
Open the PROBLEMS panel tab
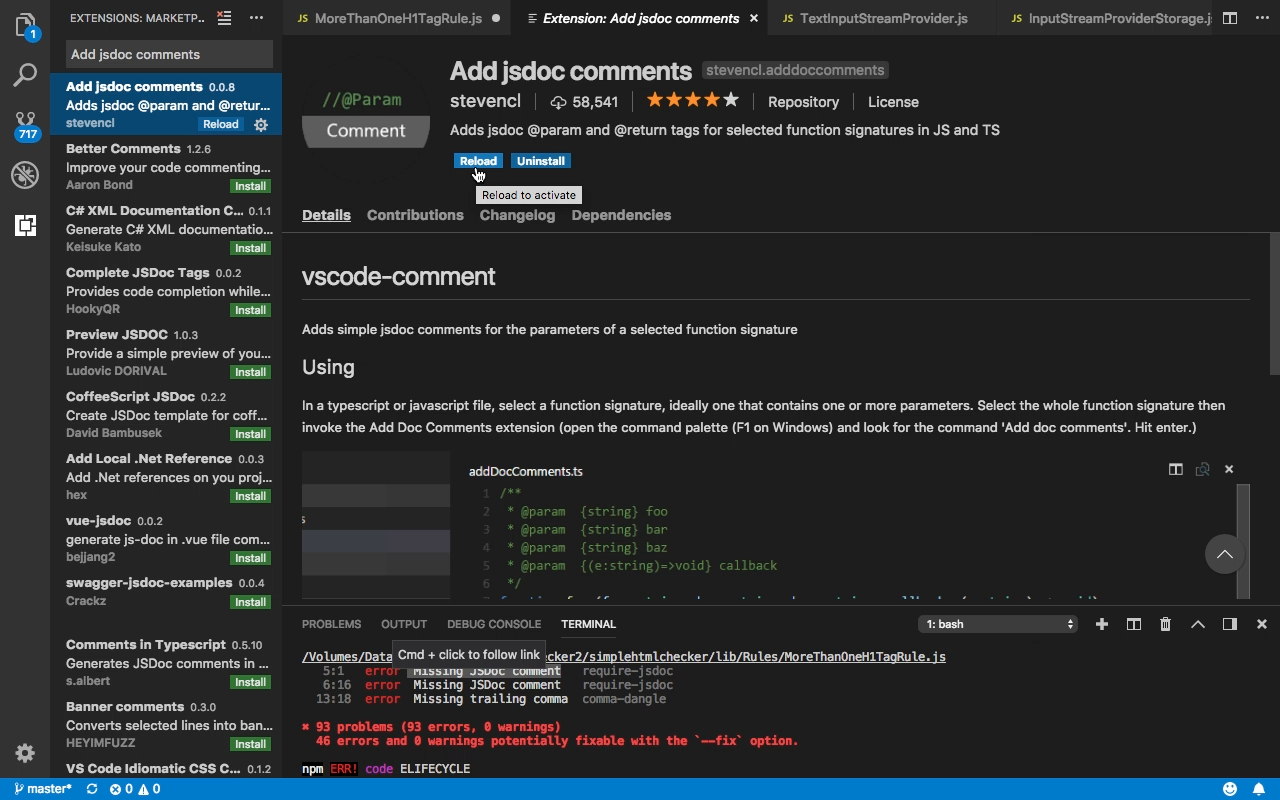tap(331, 624)
